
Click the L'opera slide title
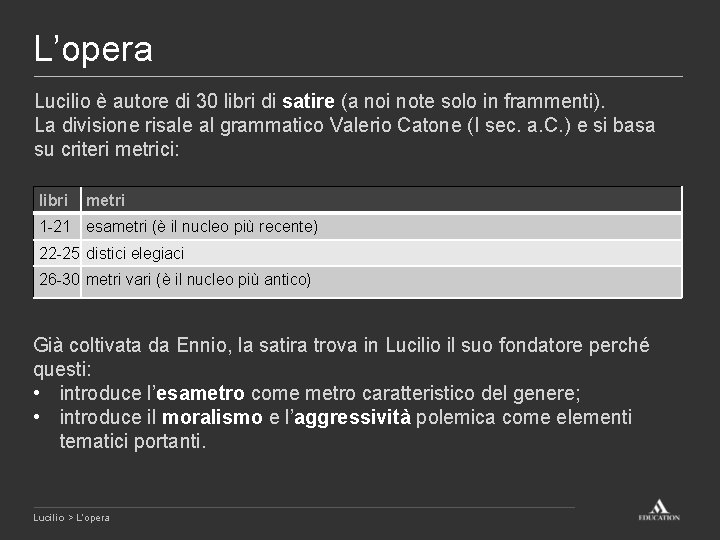[x=93, y=49]
